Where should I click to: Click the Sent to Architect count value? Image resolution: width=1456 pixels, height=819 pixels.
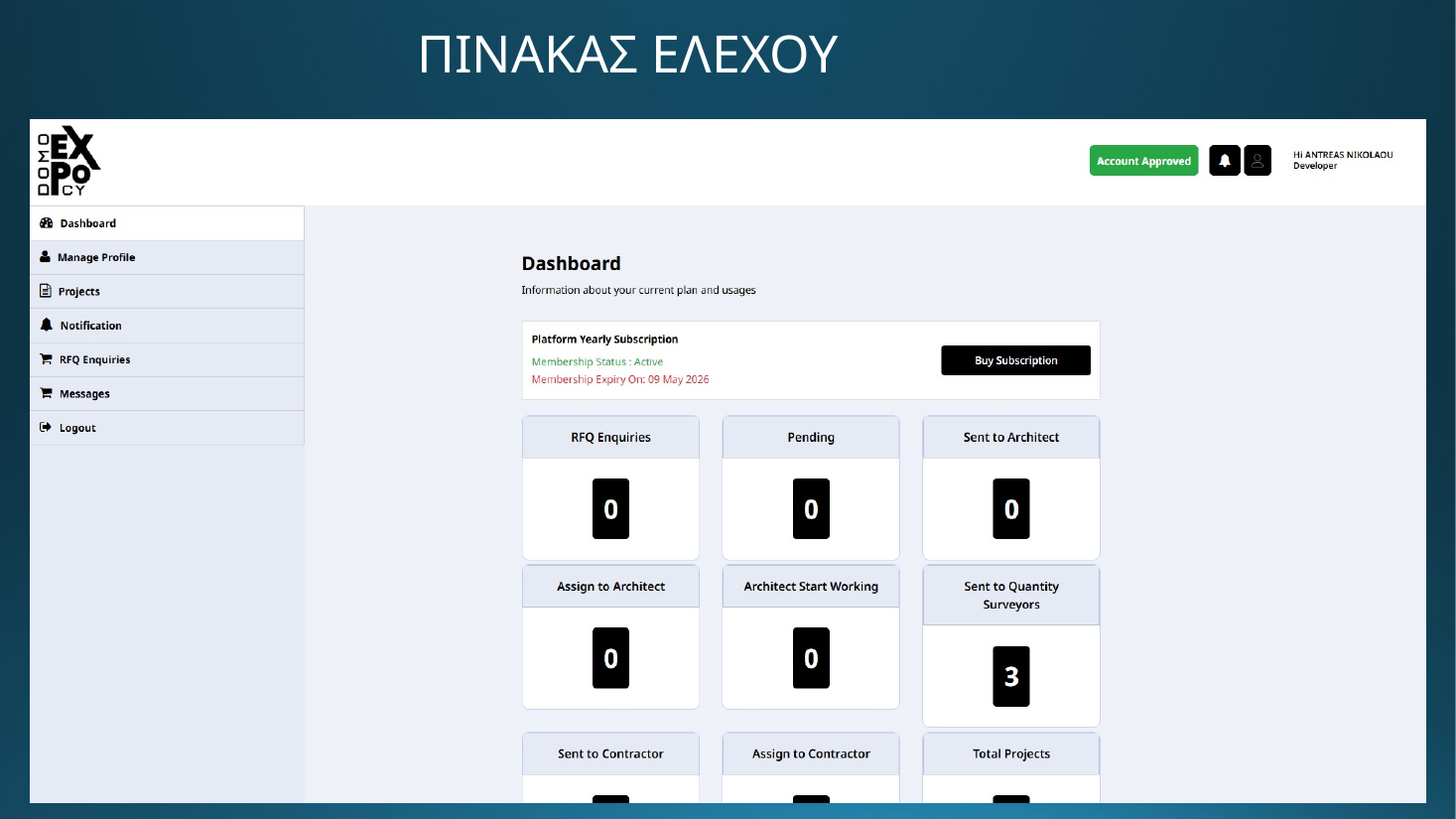1011,509
